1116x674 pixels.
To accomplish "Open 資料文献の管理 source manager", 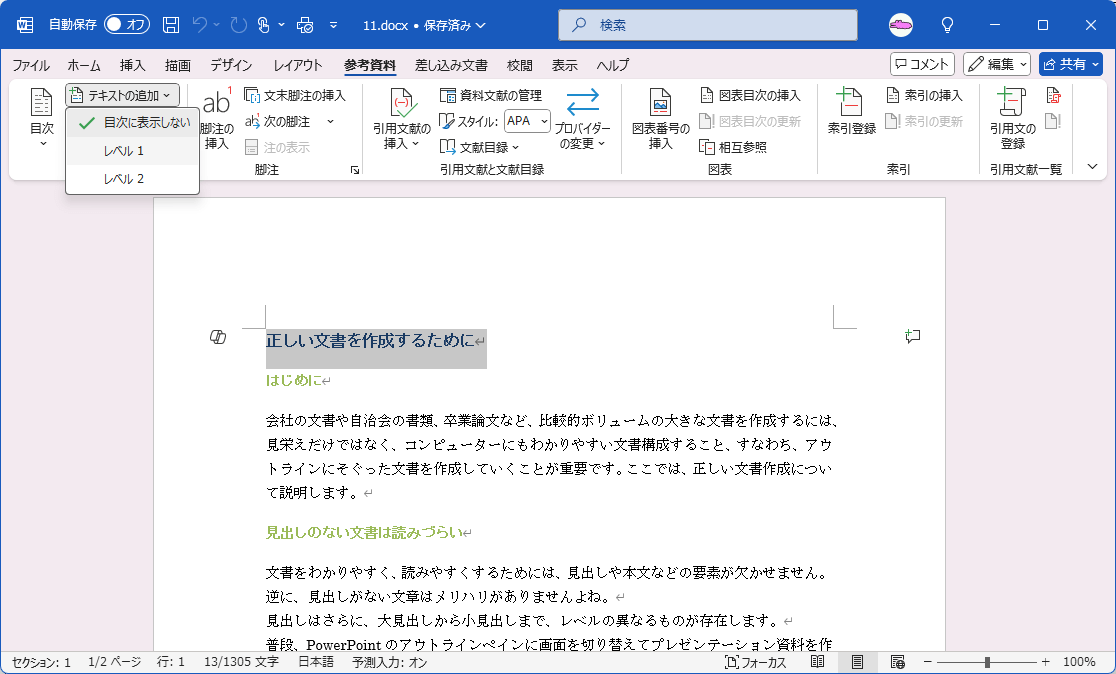I will click(491, 95).
